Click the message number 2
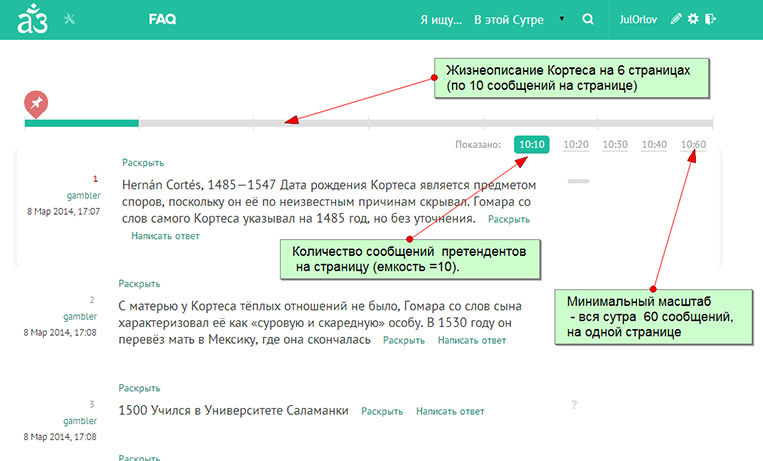 [x=92, y=300]
